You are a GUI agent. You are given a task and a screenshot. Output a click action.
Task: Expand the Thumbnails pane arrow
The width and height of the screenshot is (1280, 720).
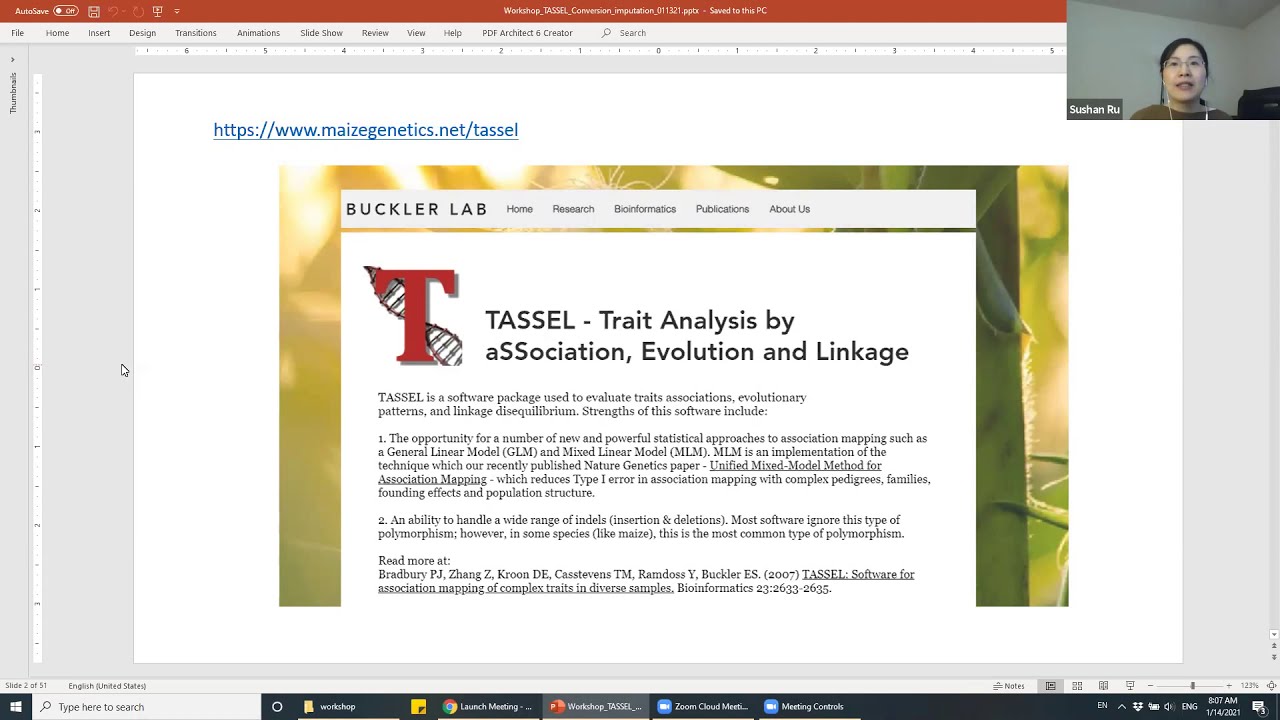12,60
